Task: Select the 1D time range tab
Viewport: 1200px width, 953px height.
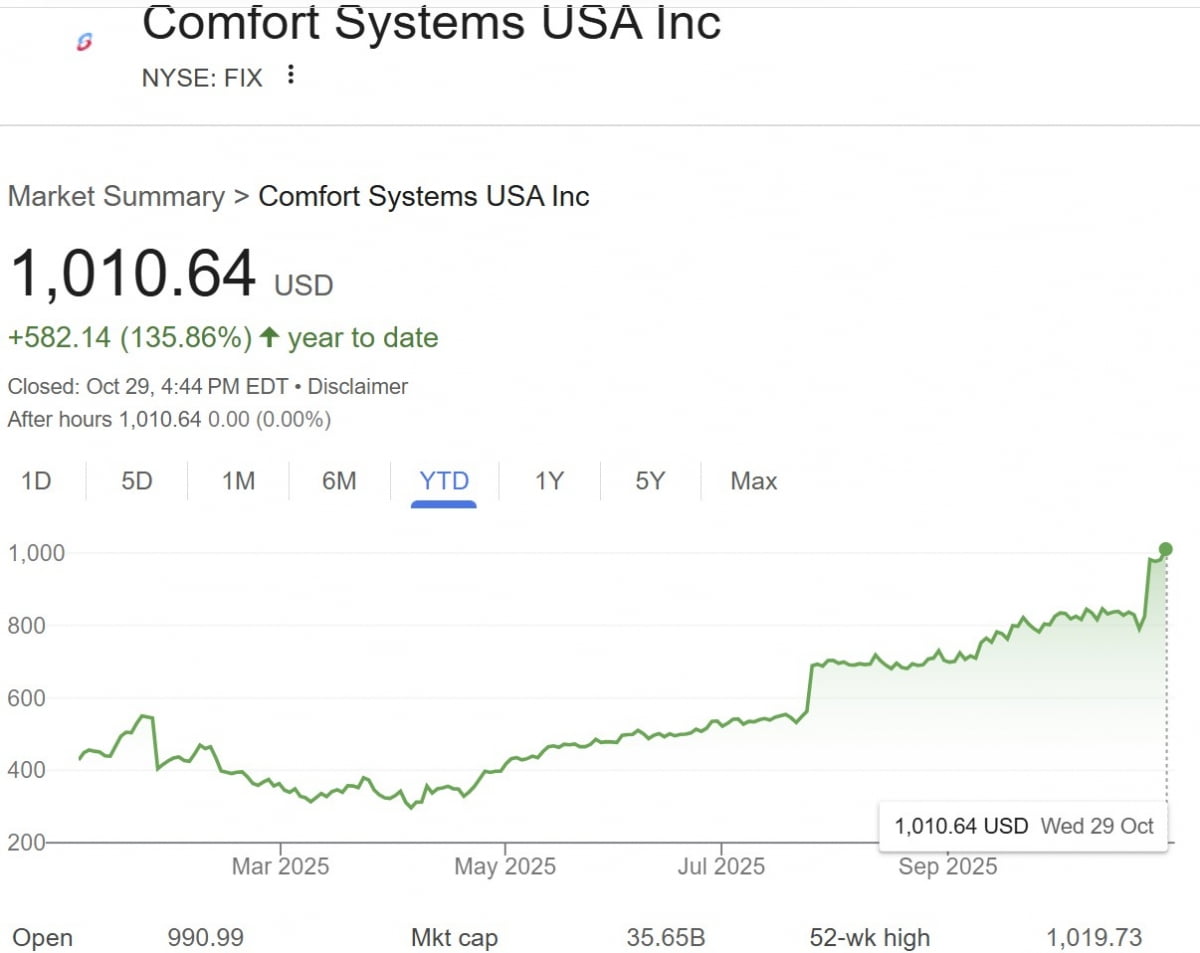Action: [36, 481]
